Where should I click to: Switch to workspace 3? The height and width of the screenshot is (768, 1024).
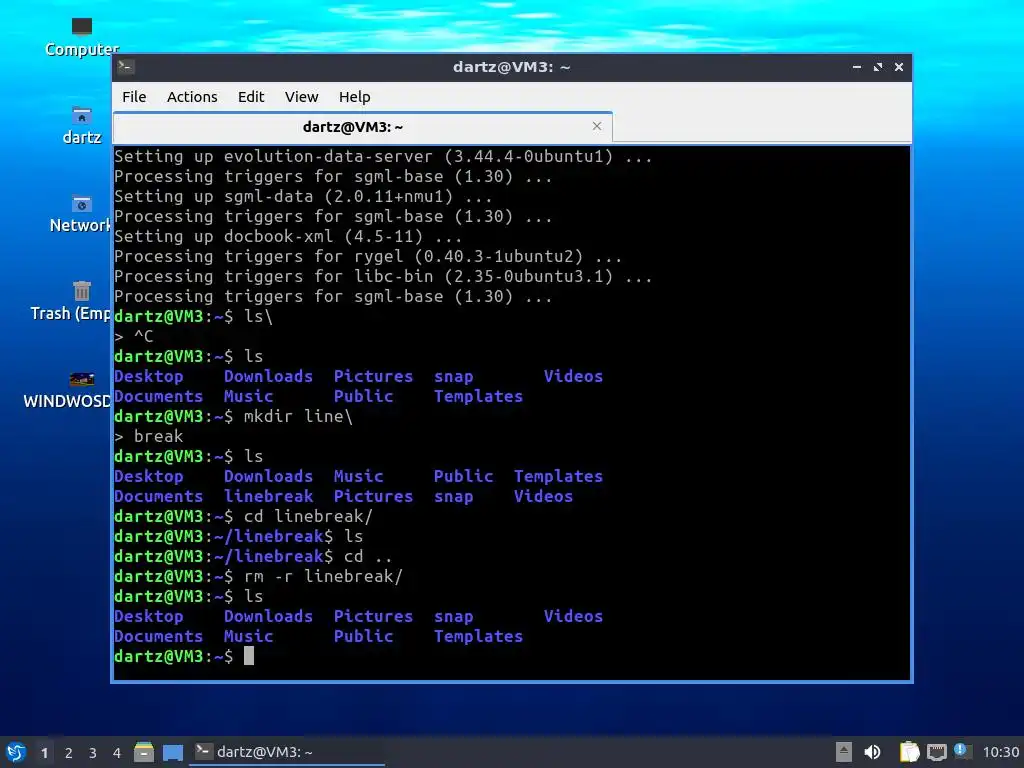click(x=93, y=753)
